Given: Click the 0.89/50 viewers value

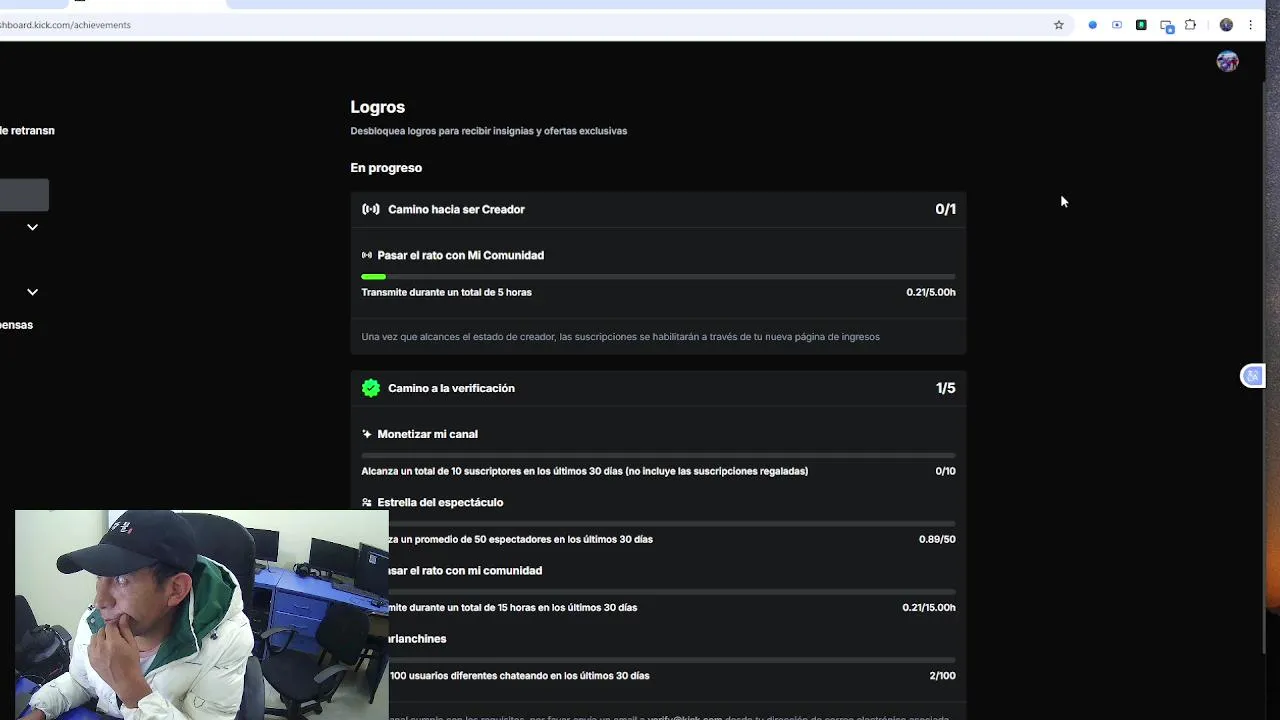Looking at the screenshot, I should click(x=937, y=539).
